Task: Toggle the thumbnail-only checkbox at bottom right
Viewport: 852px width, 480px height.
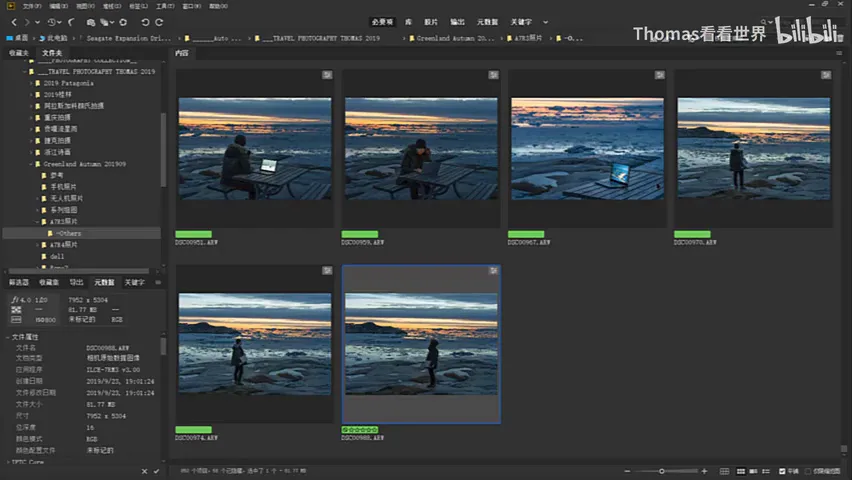Action: (x=808, y=471)
